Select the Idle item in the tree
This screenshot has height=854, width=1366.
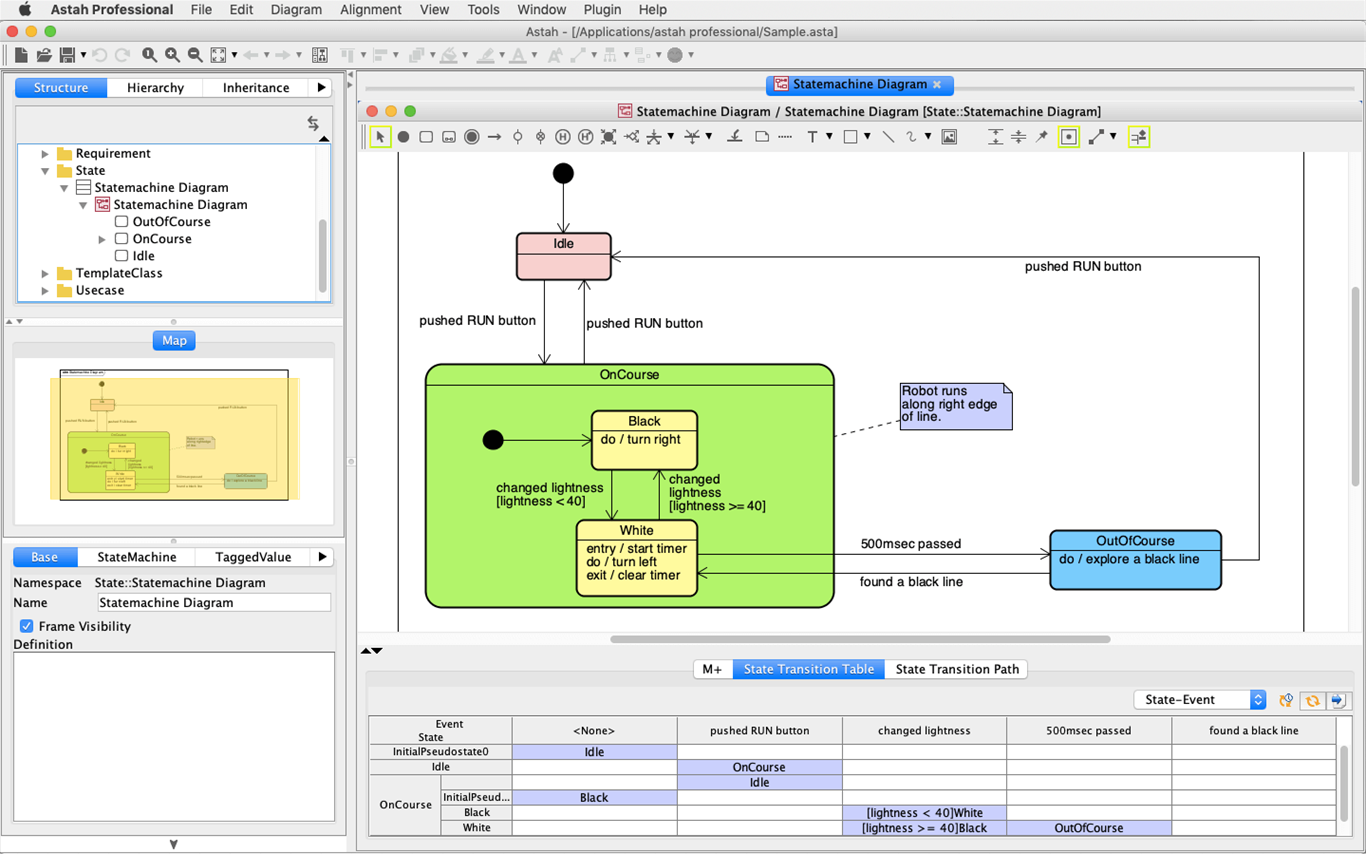pyautogui.click(x=144, y=256)
